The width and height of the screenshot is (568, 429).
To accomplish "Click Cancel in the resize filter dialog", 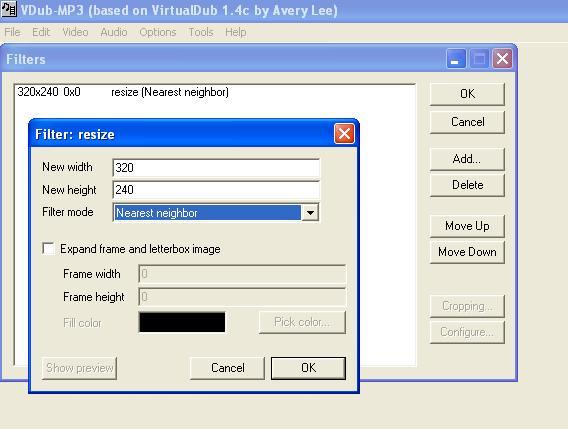I will [x=227, y=368].
